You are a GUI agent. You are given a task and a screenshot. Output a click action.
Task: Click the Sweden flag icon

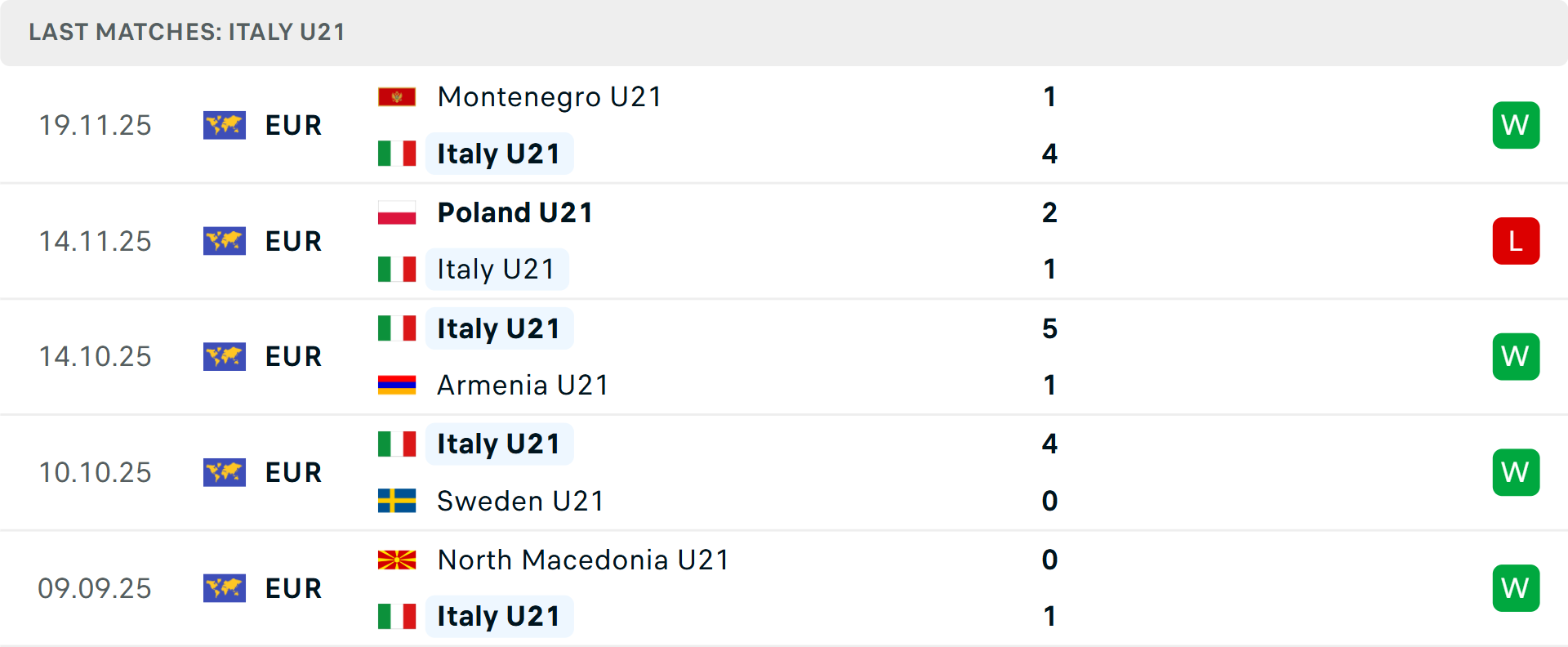pyautogui.click(x=396, y=501)
